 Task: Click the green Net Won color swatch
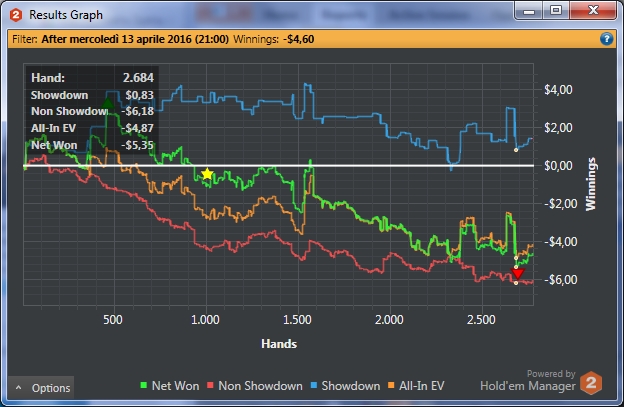(x=144, y=385)
